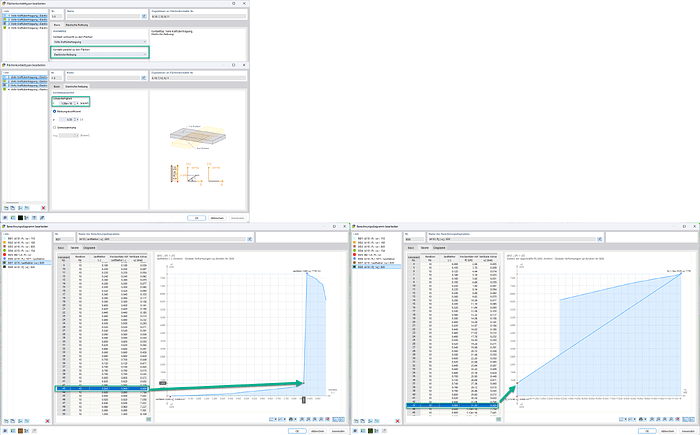The width and height of the screenshot is (700, 435).
Task: Click edit-name icon in upper Flächenkontakttypen dialog
Action: [x=144, y=16]
